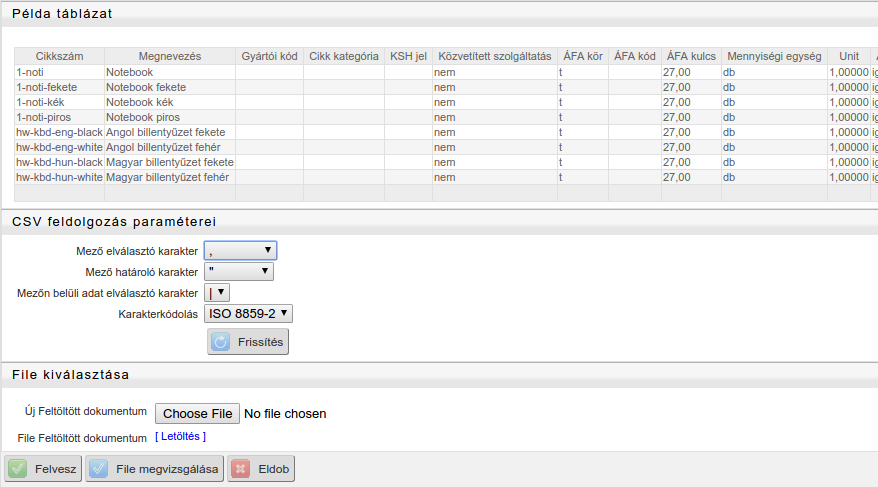Click the hw-kbd-eng-black item cell

point(59,132)
